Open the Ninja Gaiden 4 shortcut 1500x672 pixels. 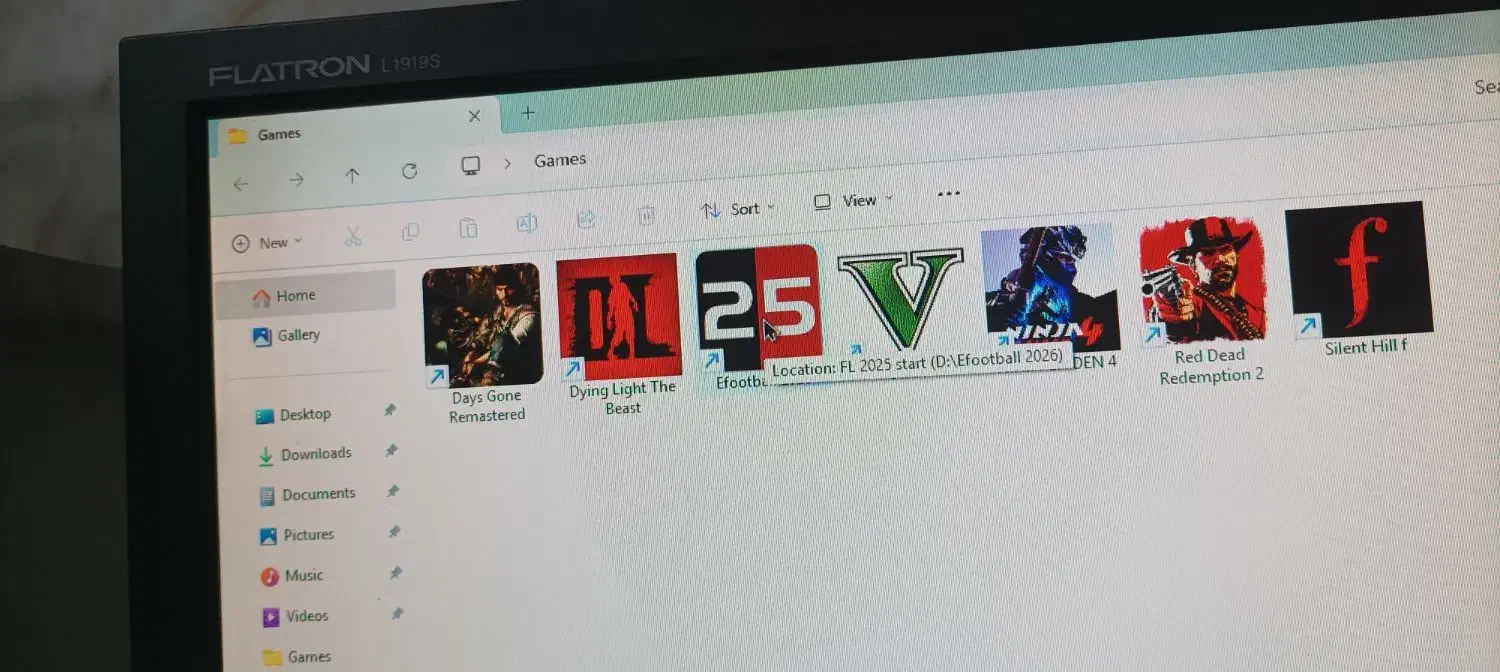(x=1048, y=286)
